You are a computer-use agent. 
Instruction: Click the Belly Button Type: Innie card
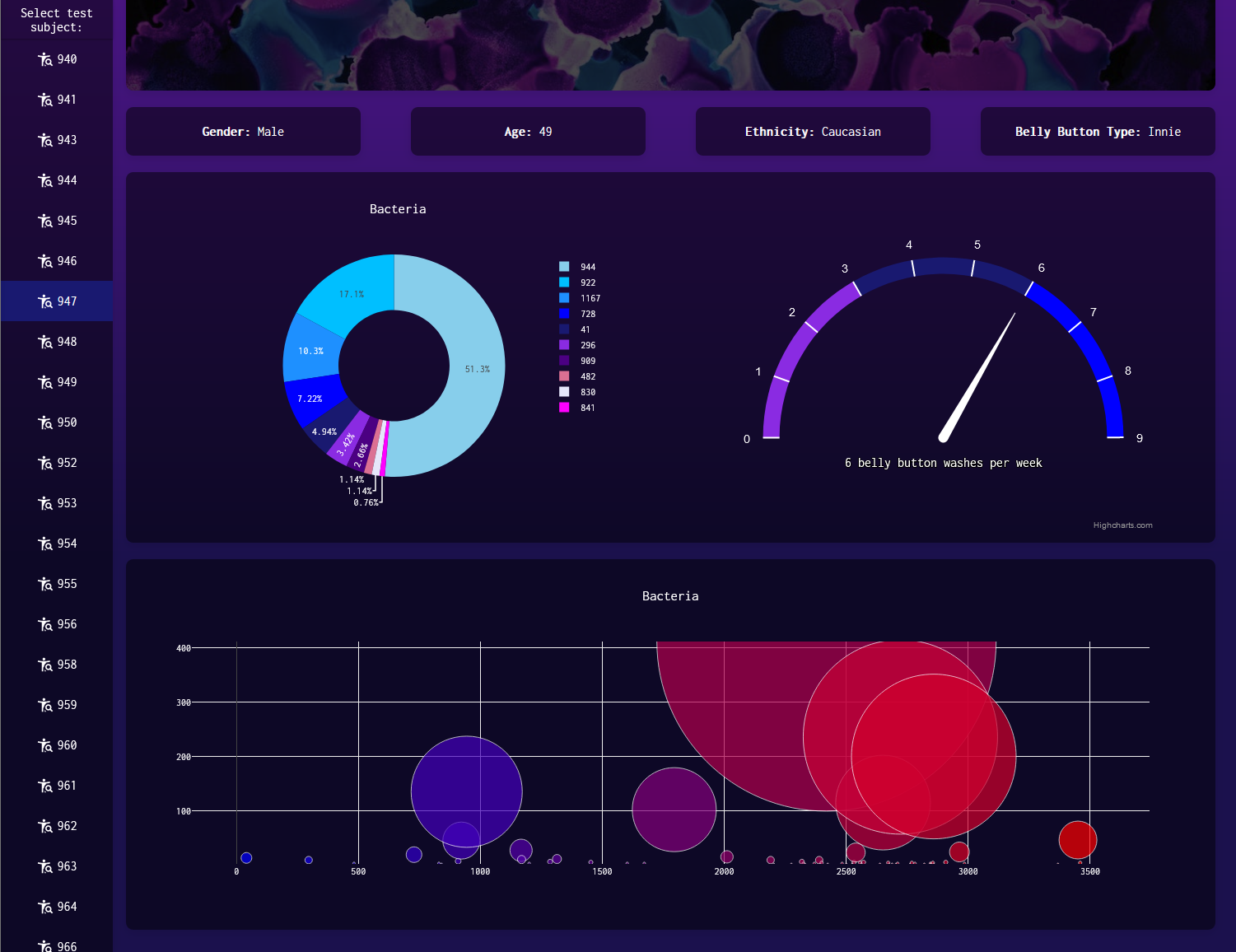[x=1097, y=131]
